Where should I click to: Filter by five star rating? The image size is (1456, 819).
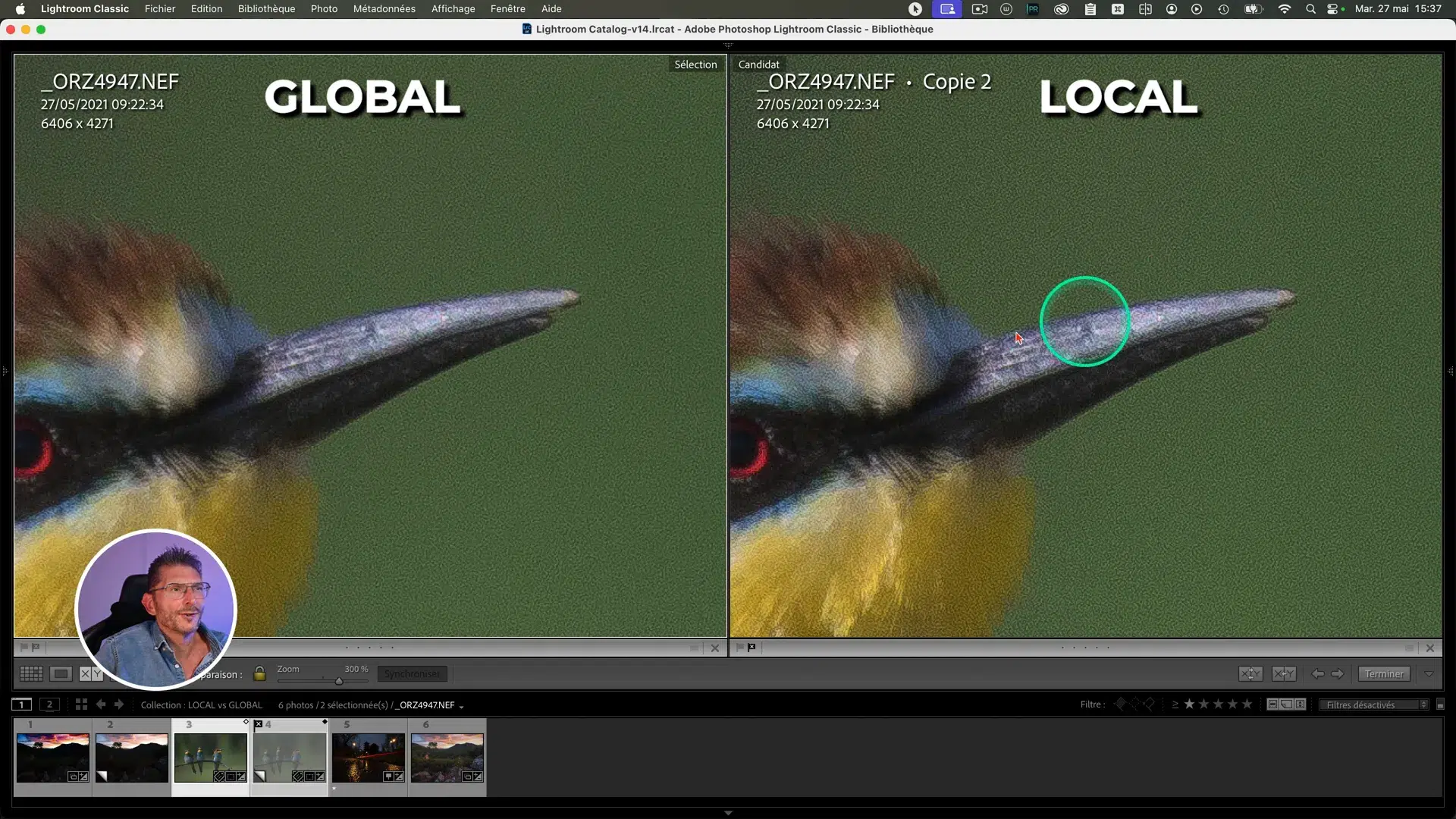coord(1247,704)
